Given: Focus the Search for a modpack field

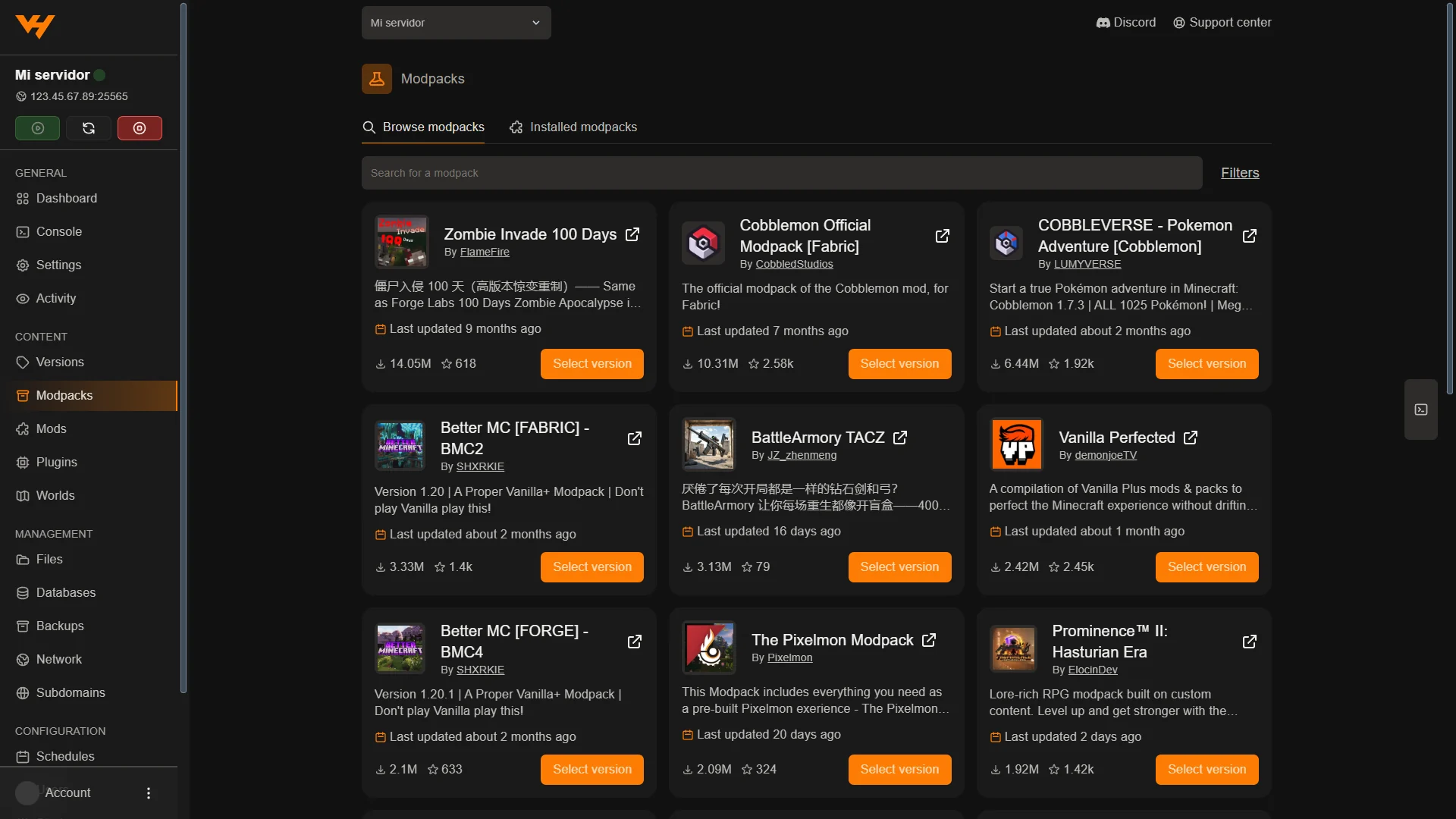Looking at the screenshot, I should [x=782, y=173].
